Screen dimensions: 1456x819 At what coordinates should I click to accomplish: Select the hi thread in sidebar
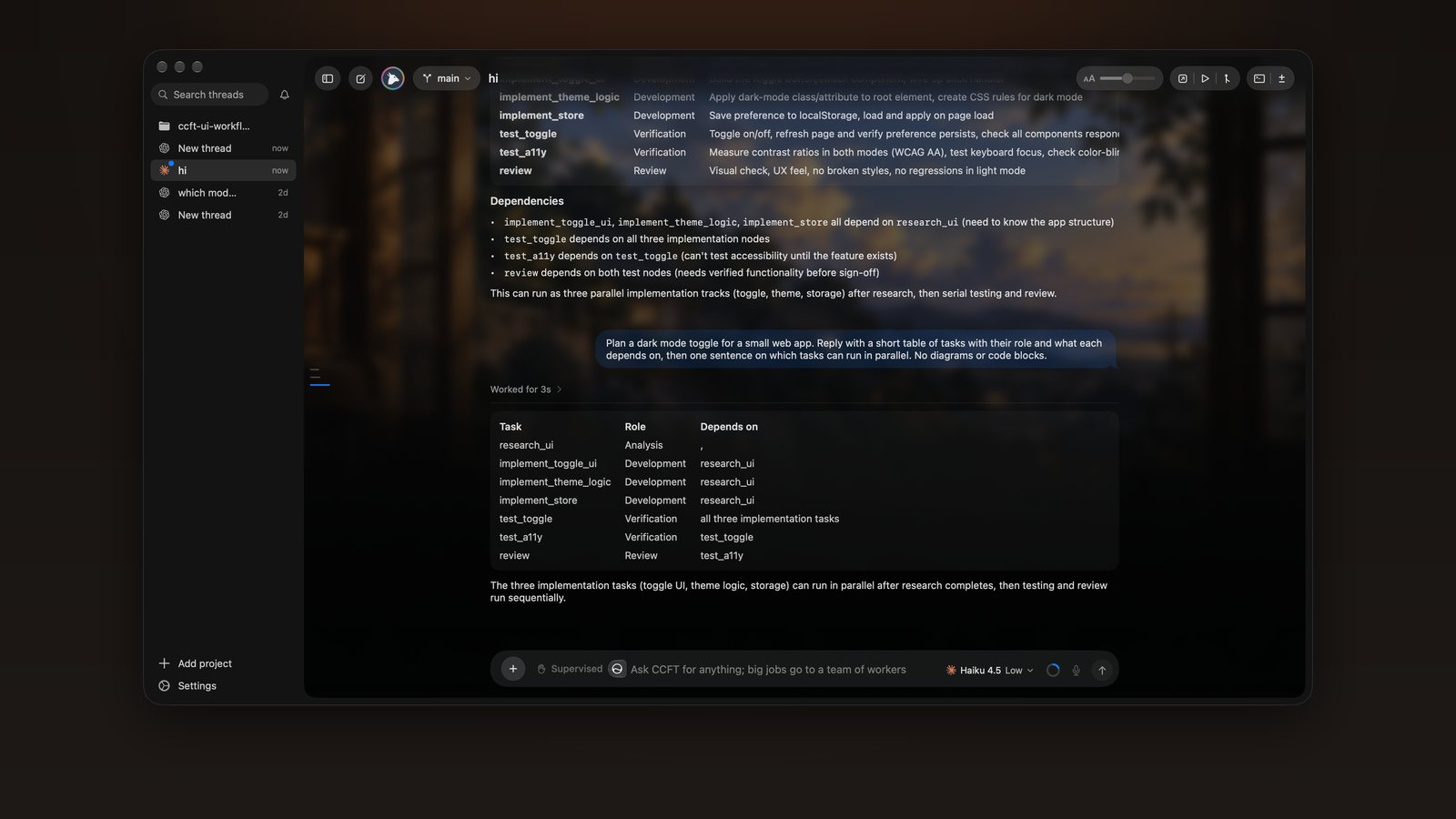click(x=223, y=170)
